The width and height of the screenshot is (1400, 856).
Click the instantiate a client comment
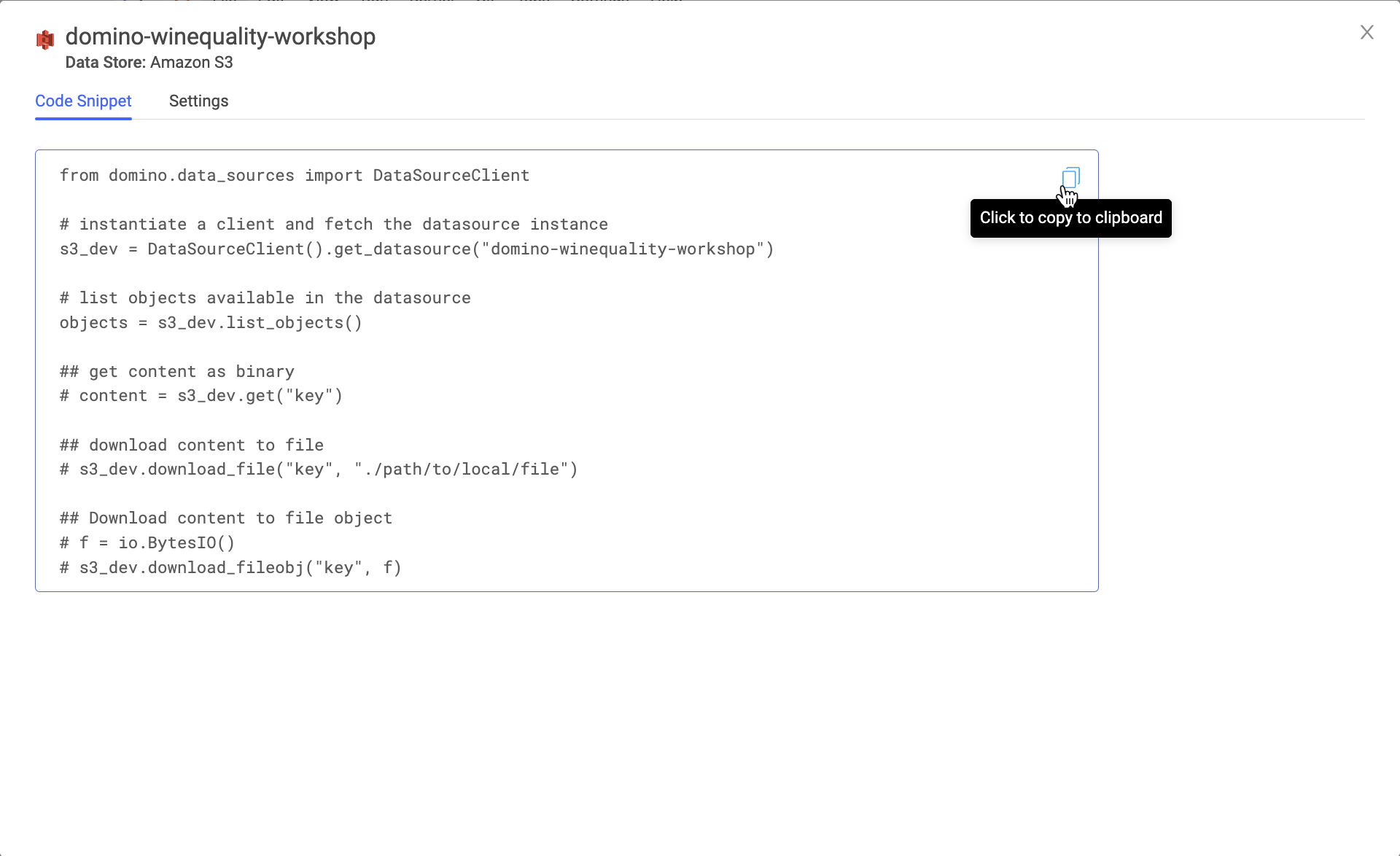click(x=333, y=225)
